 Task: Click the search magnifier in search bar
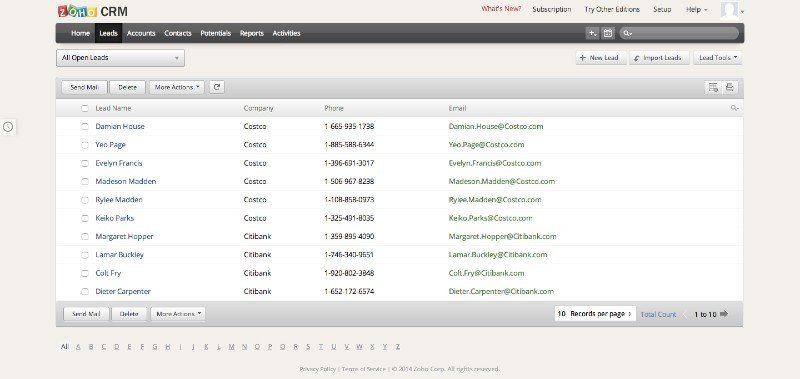click(628, 33)
